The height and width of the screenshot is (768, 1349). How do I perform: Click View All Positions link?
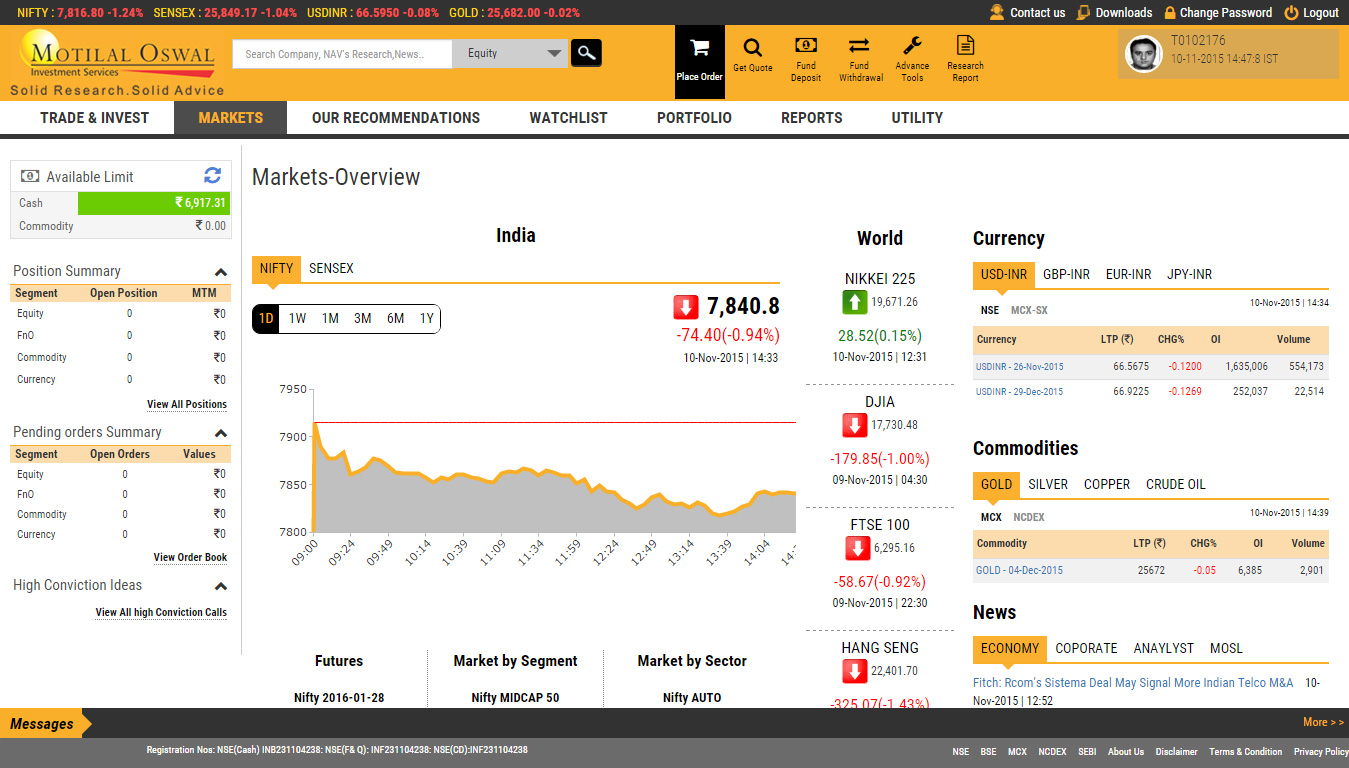tap(187, 405)
